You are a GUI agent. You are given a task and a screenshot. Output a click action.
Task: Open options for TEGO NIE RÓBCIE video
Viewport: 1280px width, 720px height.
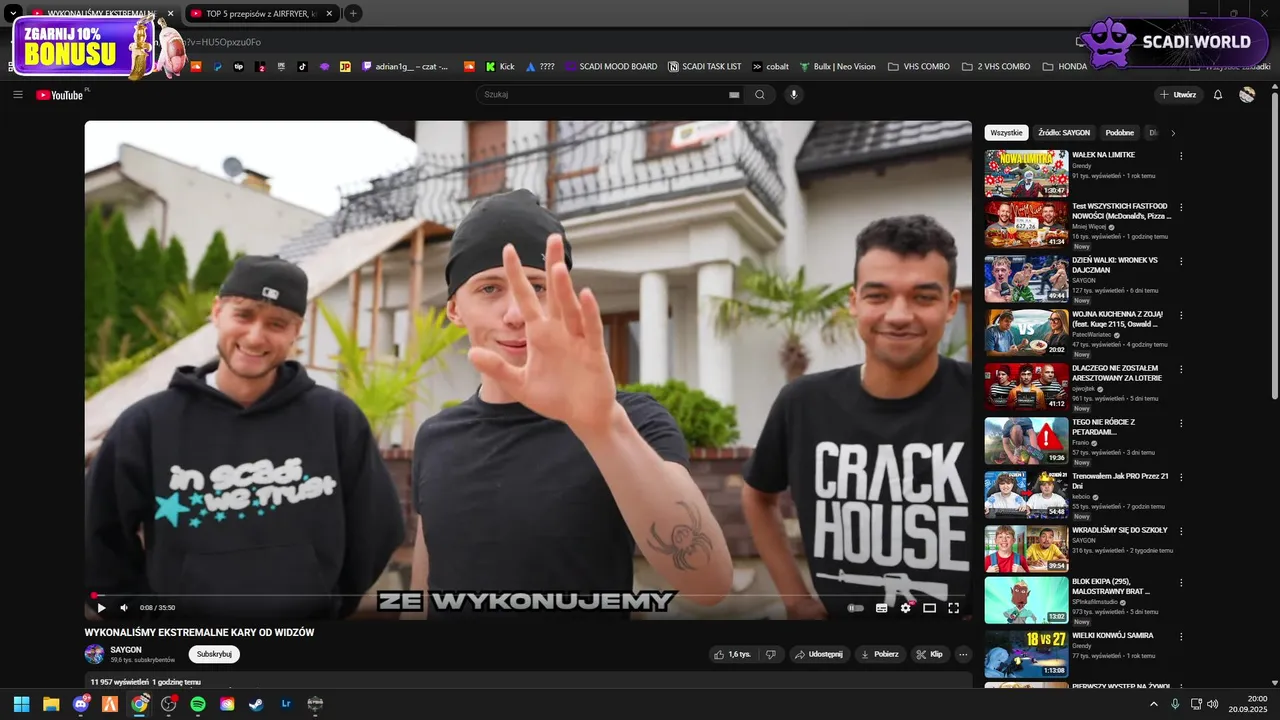pyautogui.click(x=1181, y=423)
